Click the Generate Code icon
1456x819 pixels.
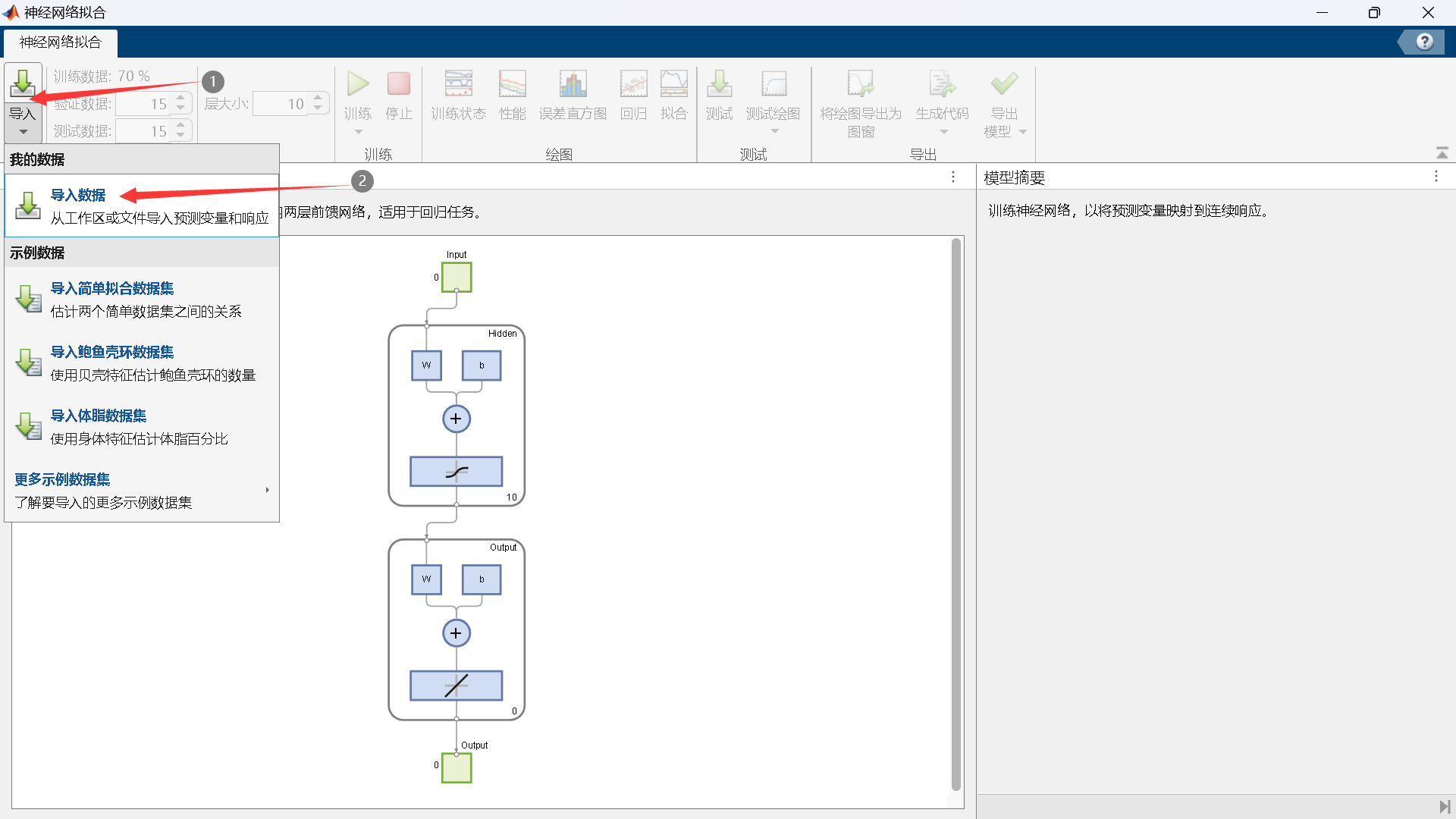pyautogui.click(x=942, y=84)
